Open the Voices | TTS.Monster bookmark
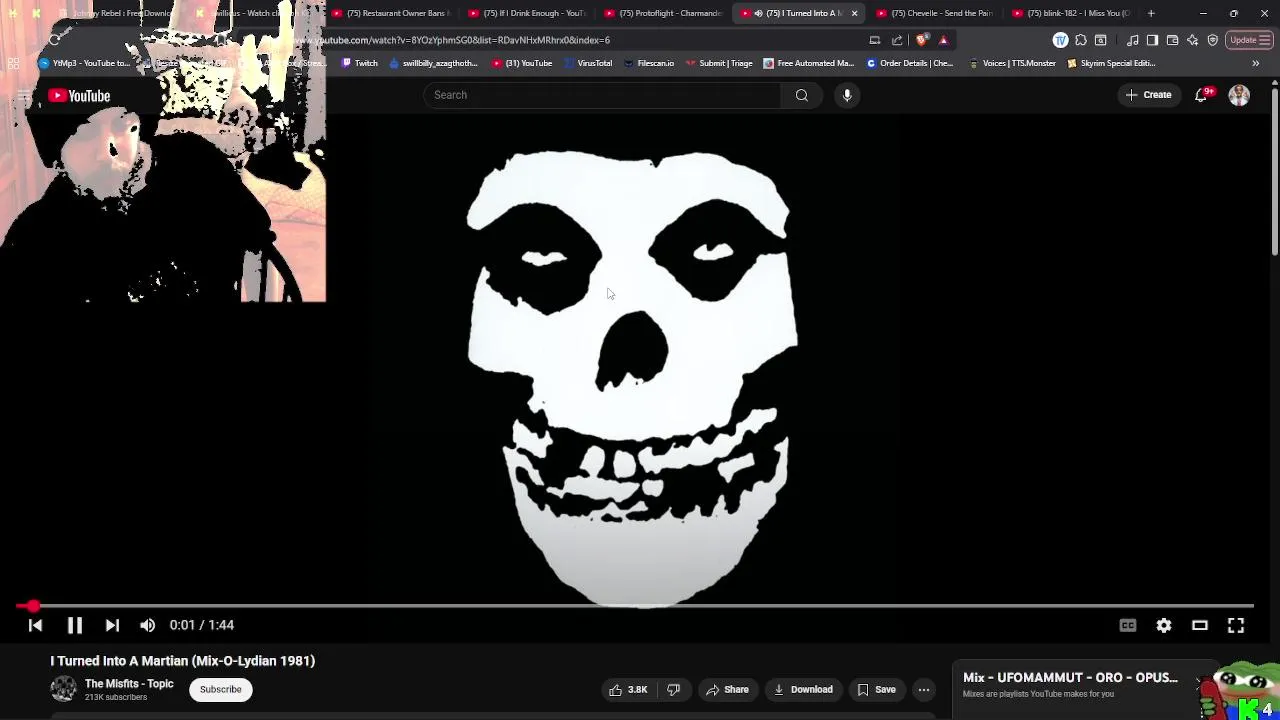Viewport: 1280px width, 720px height. 1012,63
